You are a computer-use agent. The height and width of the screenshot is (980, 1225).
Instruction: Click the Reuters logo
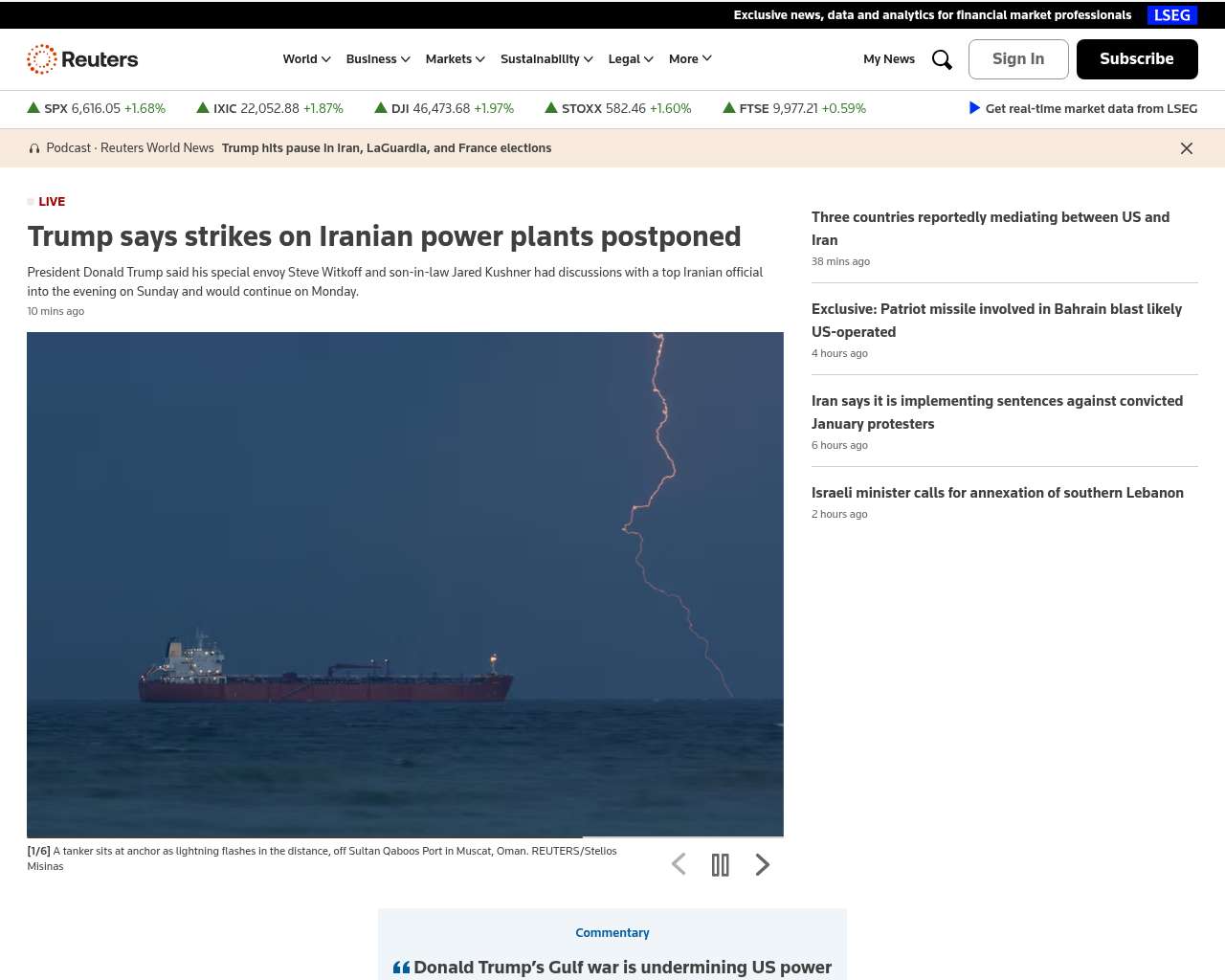[82, 59]
